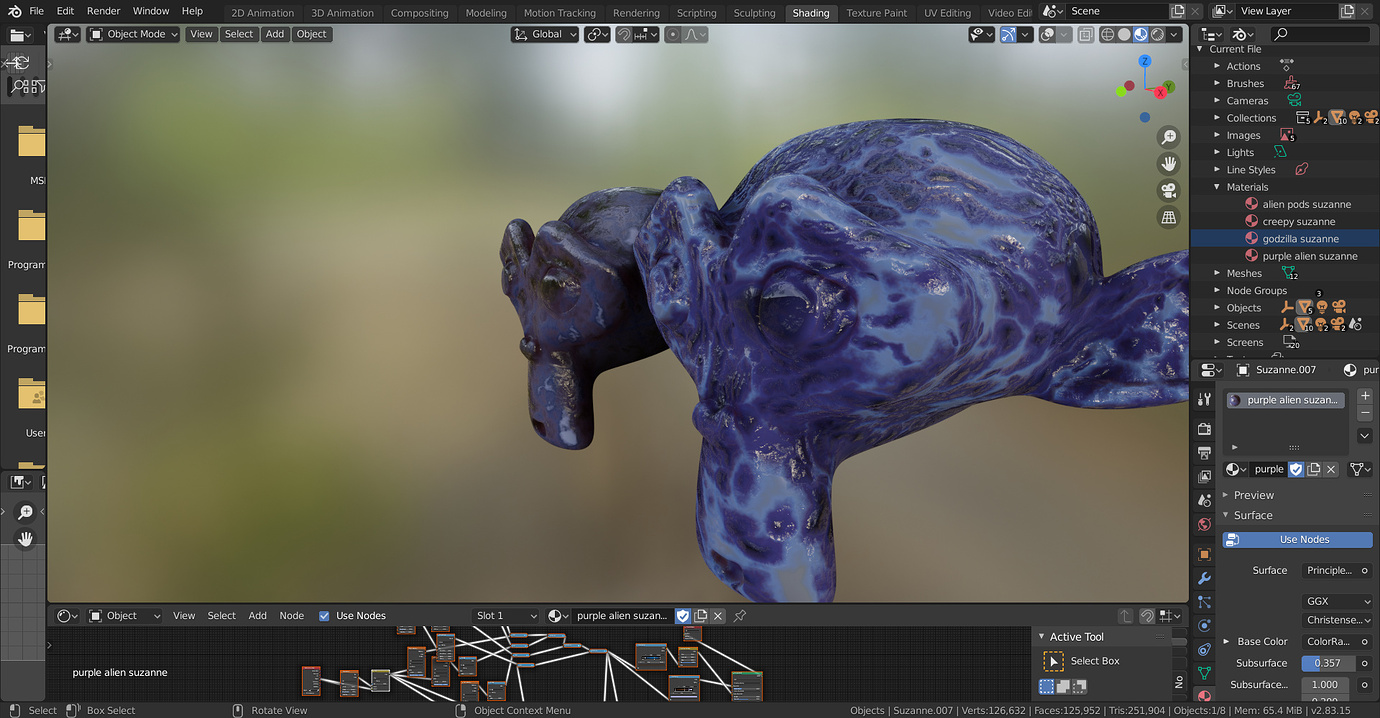Switch to solid viewport shading

[1124, 34]
